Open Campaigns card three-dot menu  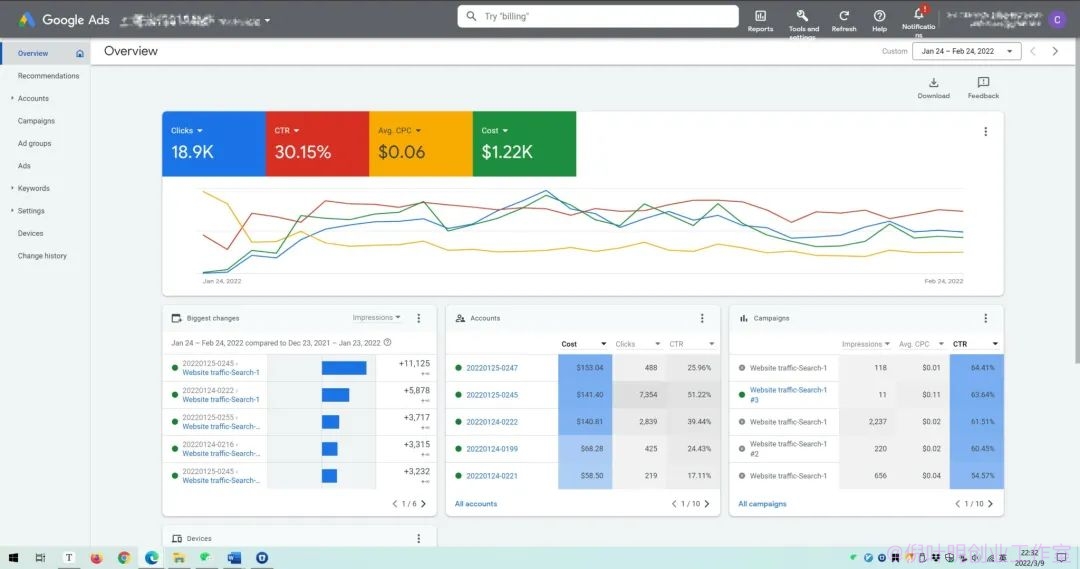[x=986, y=318]
